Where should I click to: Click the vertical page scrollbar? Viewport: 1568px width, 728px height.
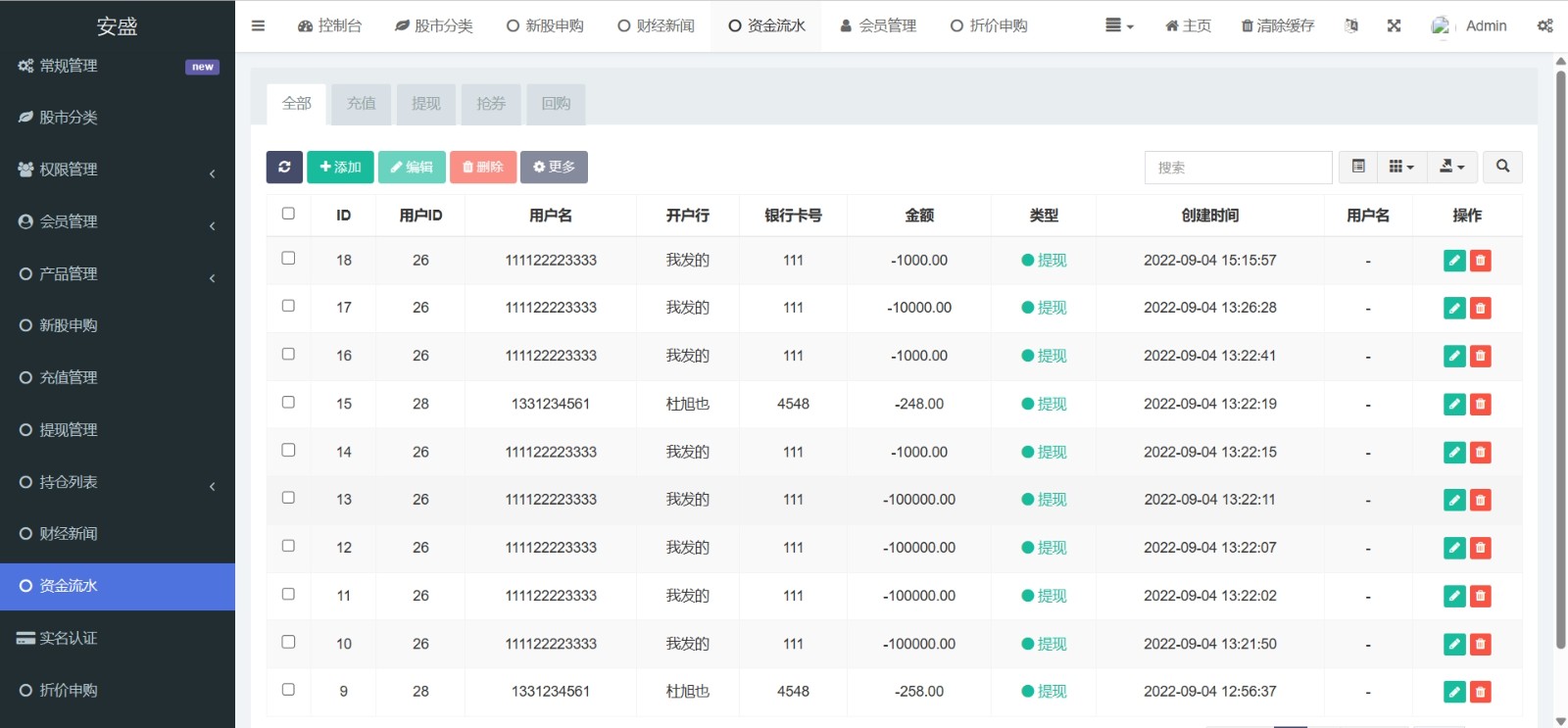1560,353
